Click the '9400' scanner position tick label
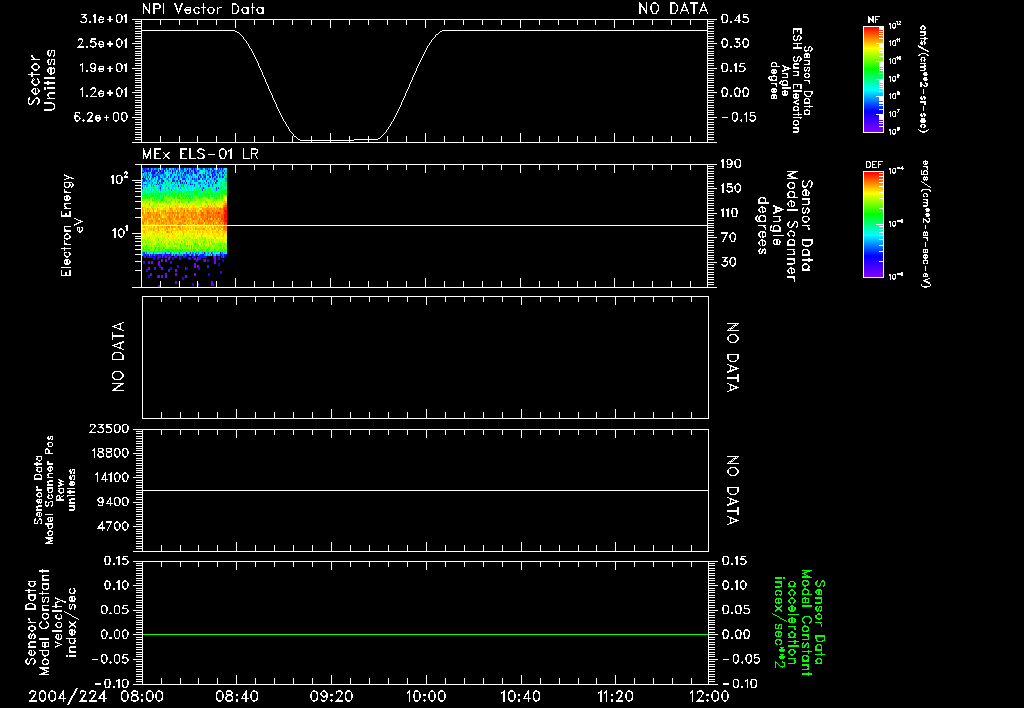The width and height of the screenshot is (1024, 708). [x=115, y=502]
